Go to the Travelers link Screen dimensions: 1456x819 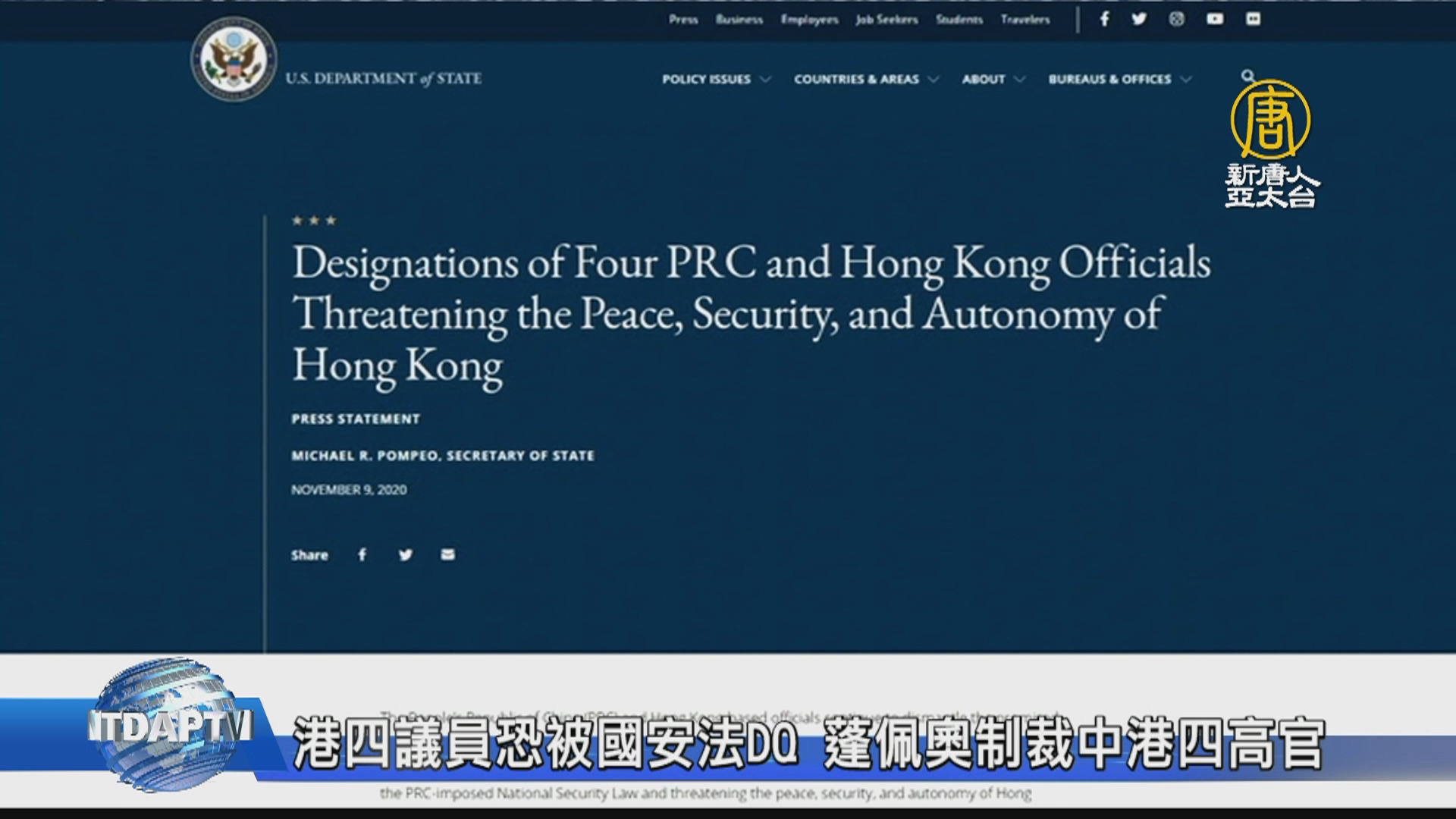point(1025,20)
